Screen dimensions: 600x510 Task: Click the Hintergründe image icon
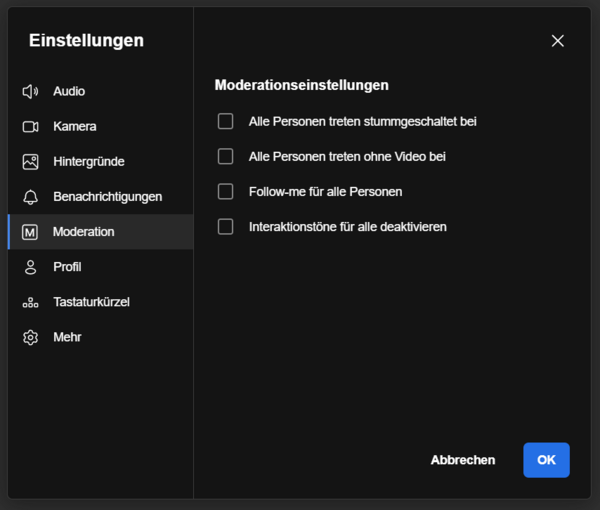coord(30,162)
